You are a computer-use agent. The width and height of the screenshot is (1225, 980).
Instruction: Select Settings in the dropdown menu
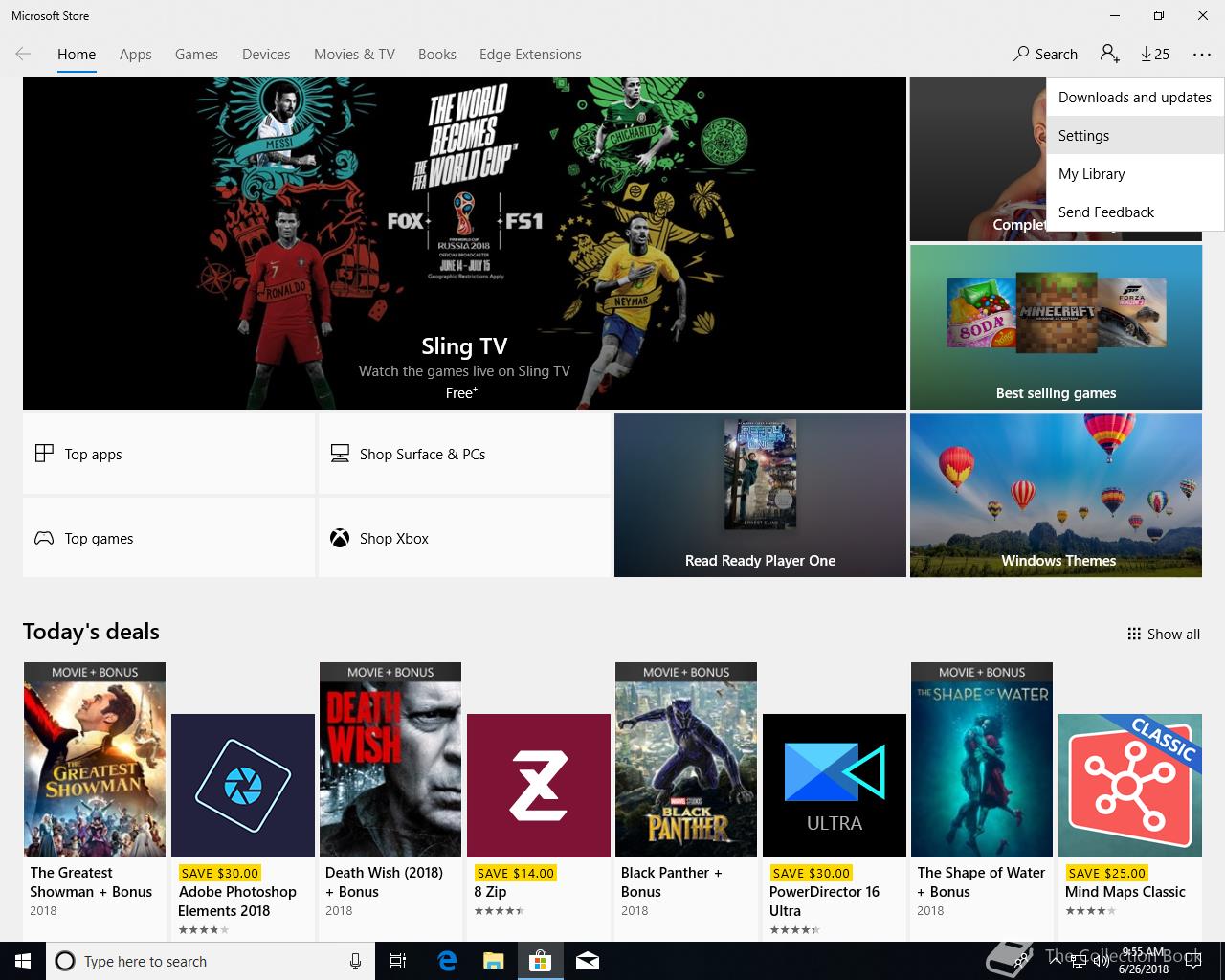(x=1135, y=136)
